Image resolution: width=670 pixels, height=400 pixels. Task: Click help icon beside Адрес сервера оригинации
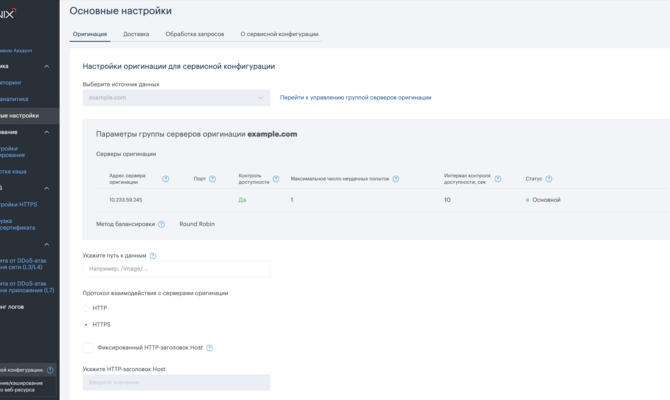(x=165, y=179)
